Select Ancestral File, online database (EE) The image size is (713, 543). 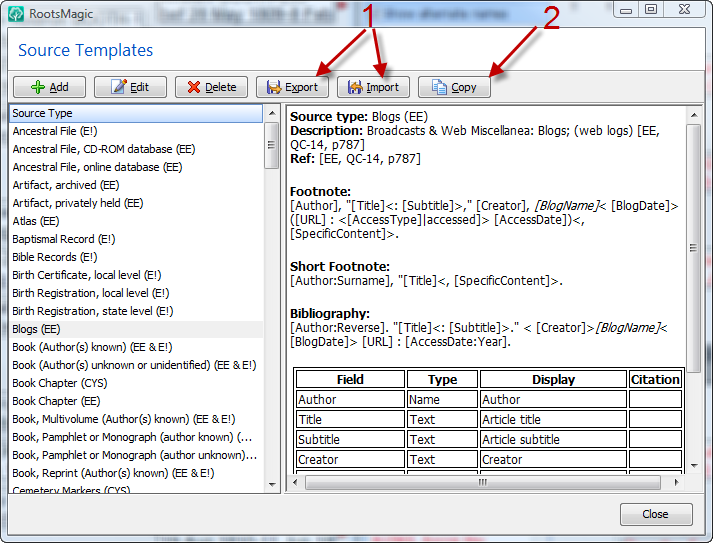point(136,167)
